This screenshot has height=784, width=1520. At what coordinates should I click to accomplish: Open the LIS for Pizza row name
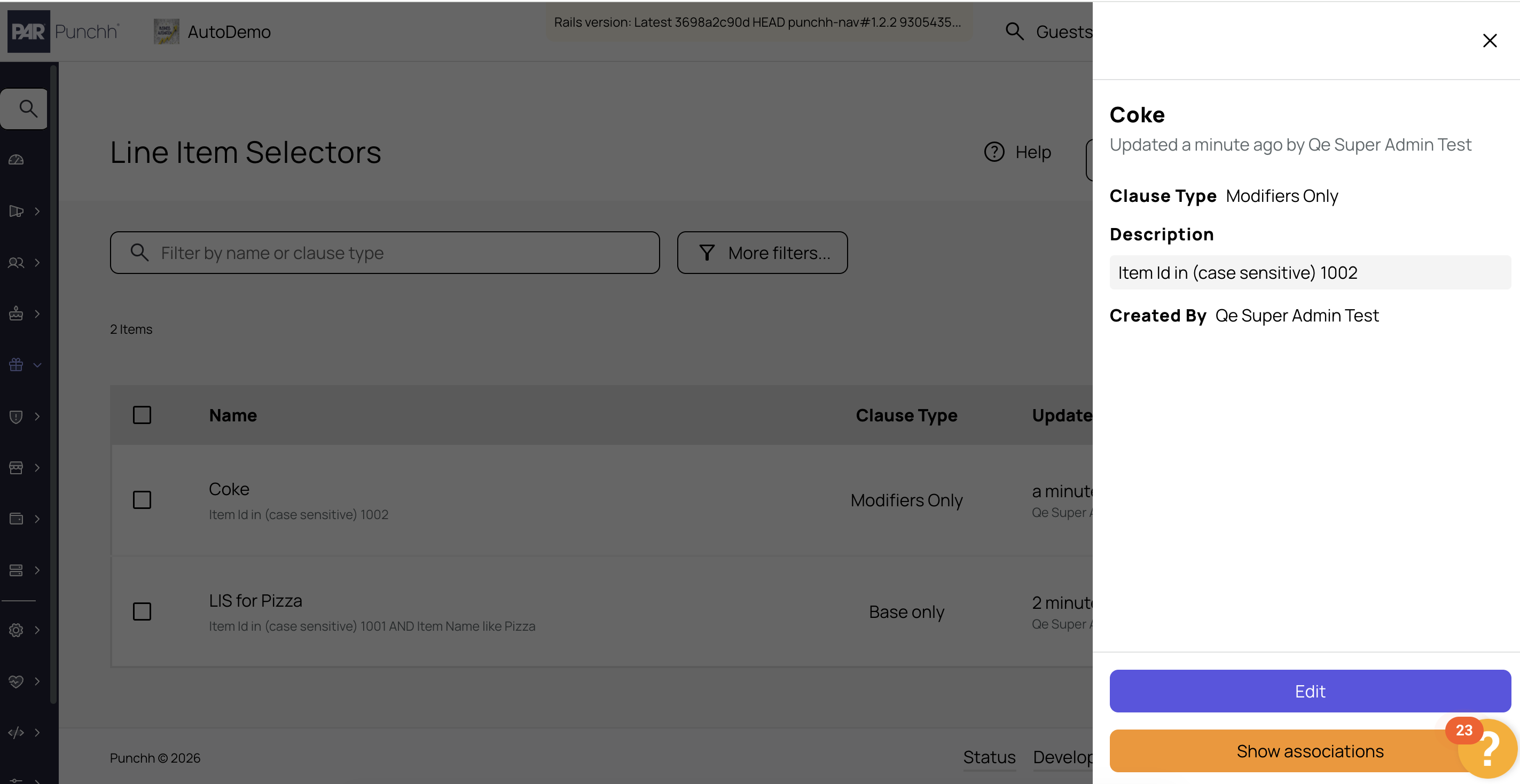[x=255, y=600]
